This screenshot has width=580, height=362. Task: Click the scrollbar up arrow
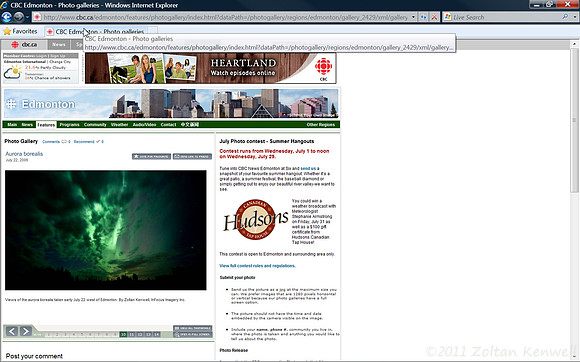click(574, 44)
